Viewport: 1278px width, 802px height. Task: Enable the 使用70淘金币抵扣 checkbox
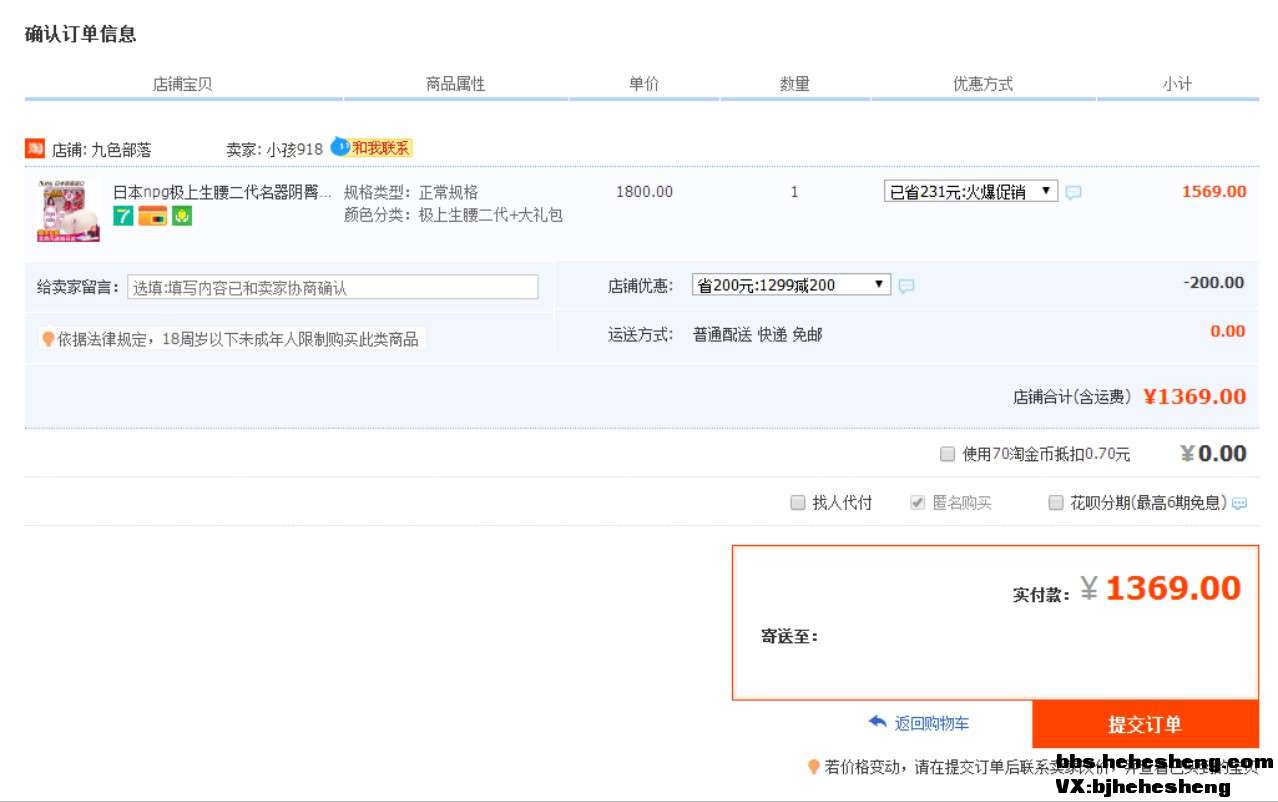[947, 455]
